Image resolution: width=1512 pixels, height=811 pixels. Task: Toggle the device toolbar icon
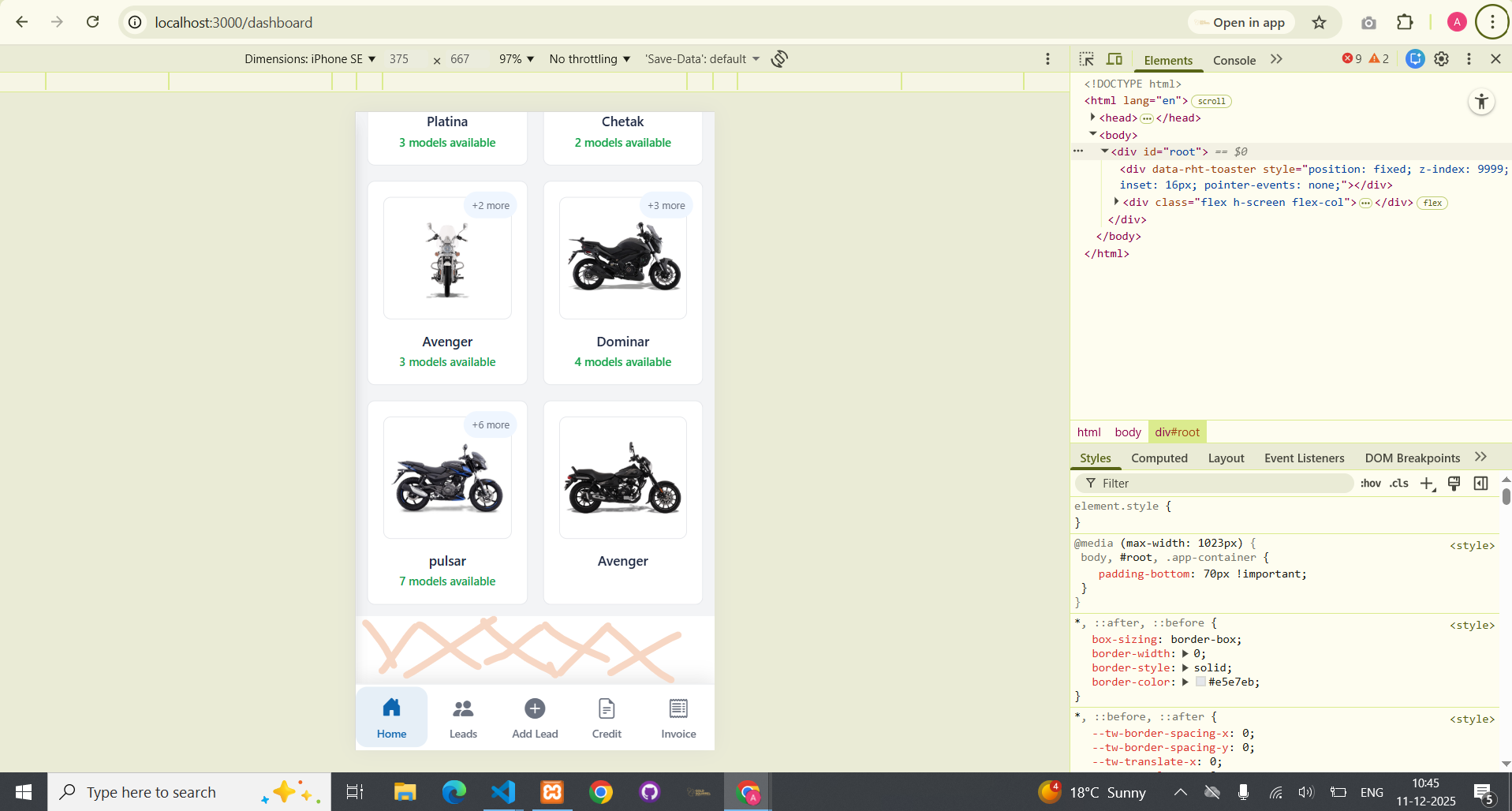[1114, 59]
